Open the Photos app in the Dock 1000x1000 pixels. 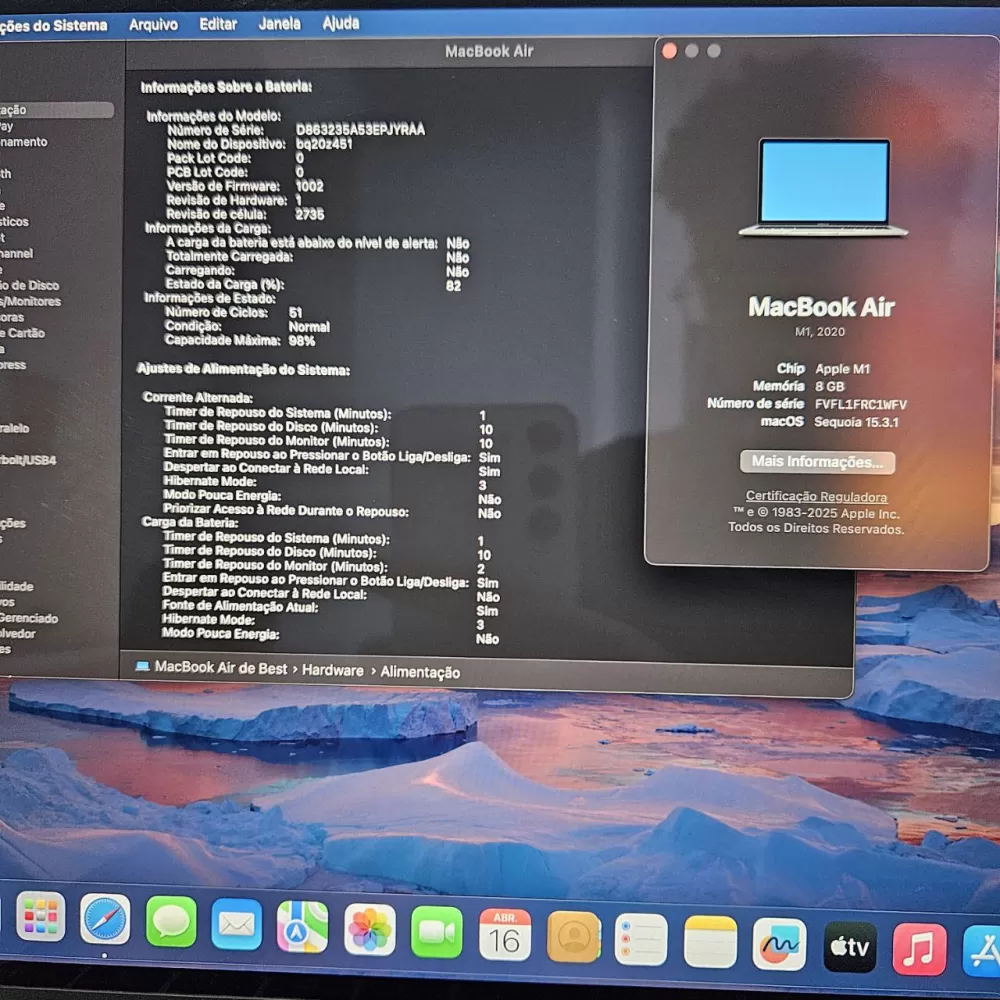point(370,929)
